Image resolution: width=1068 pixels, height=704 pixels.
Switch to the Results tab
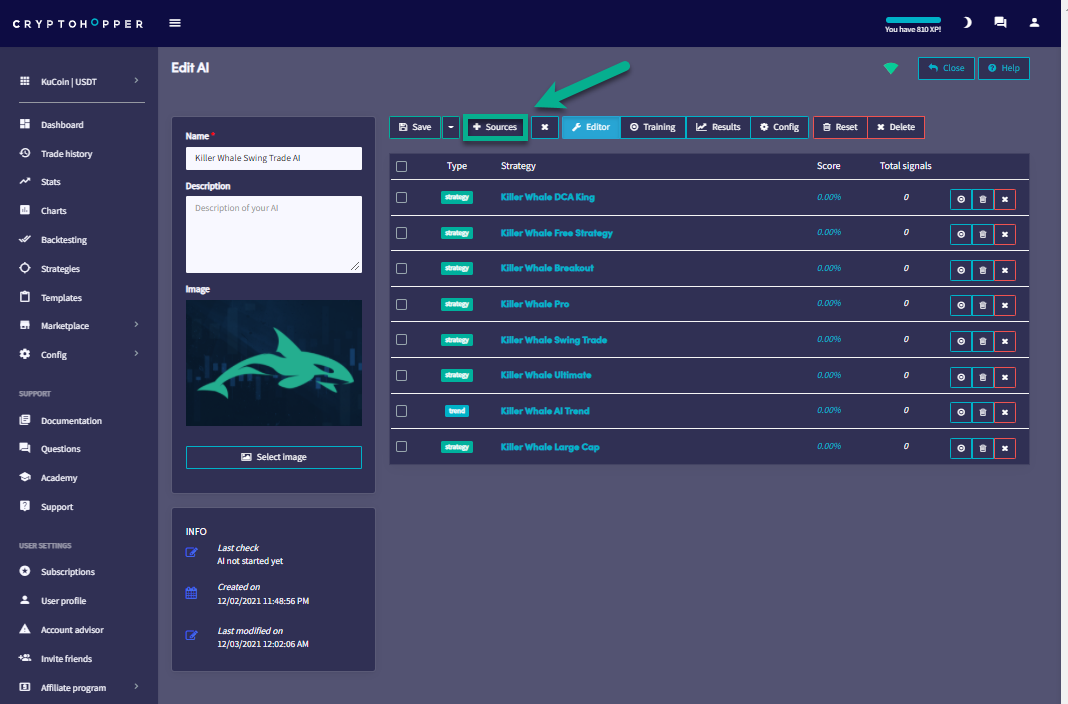point(718,127)
